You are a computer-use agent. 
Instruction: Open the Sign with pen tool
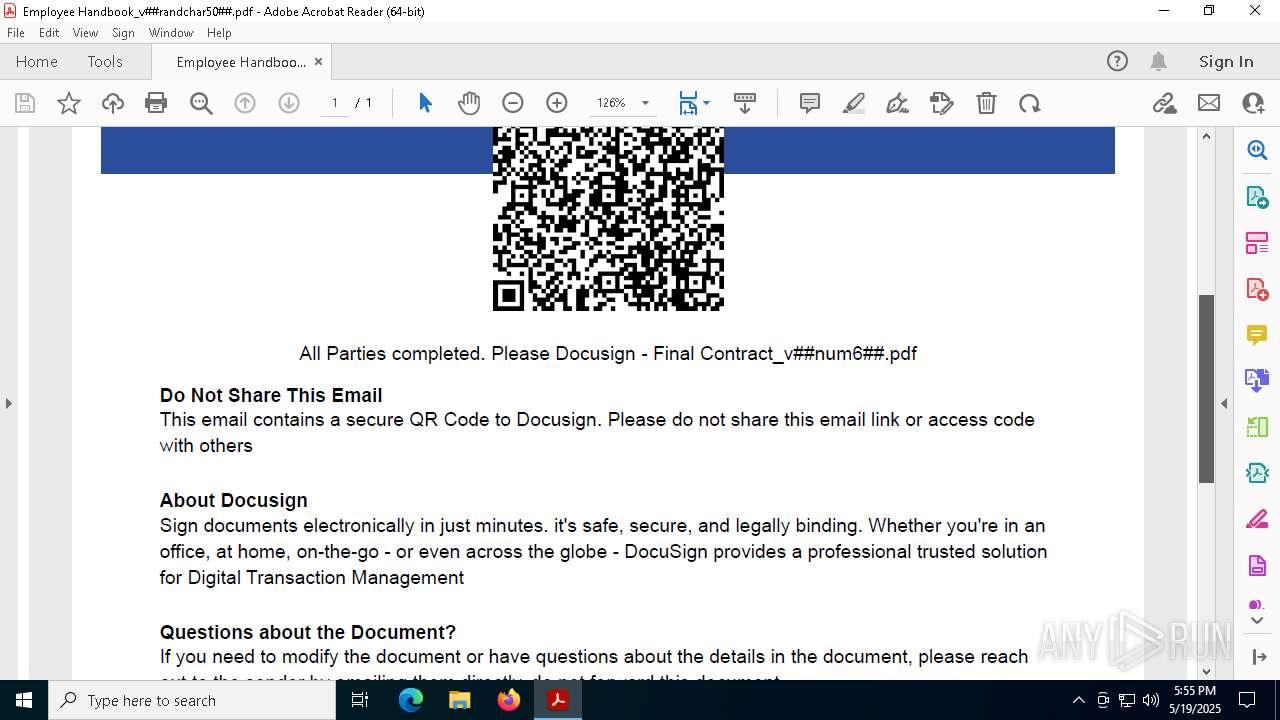tap(898, 103)
